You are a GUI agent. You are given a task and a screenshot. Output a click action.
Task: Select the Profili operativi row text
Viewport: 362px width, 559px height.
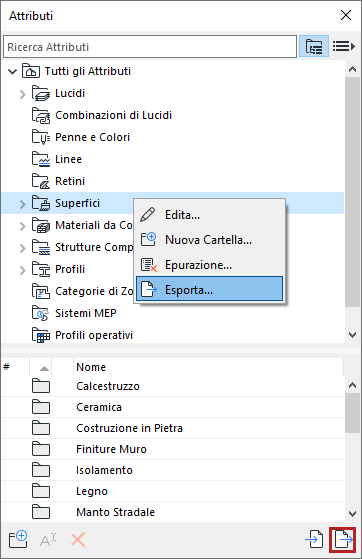(94, 335)
